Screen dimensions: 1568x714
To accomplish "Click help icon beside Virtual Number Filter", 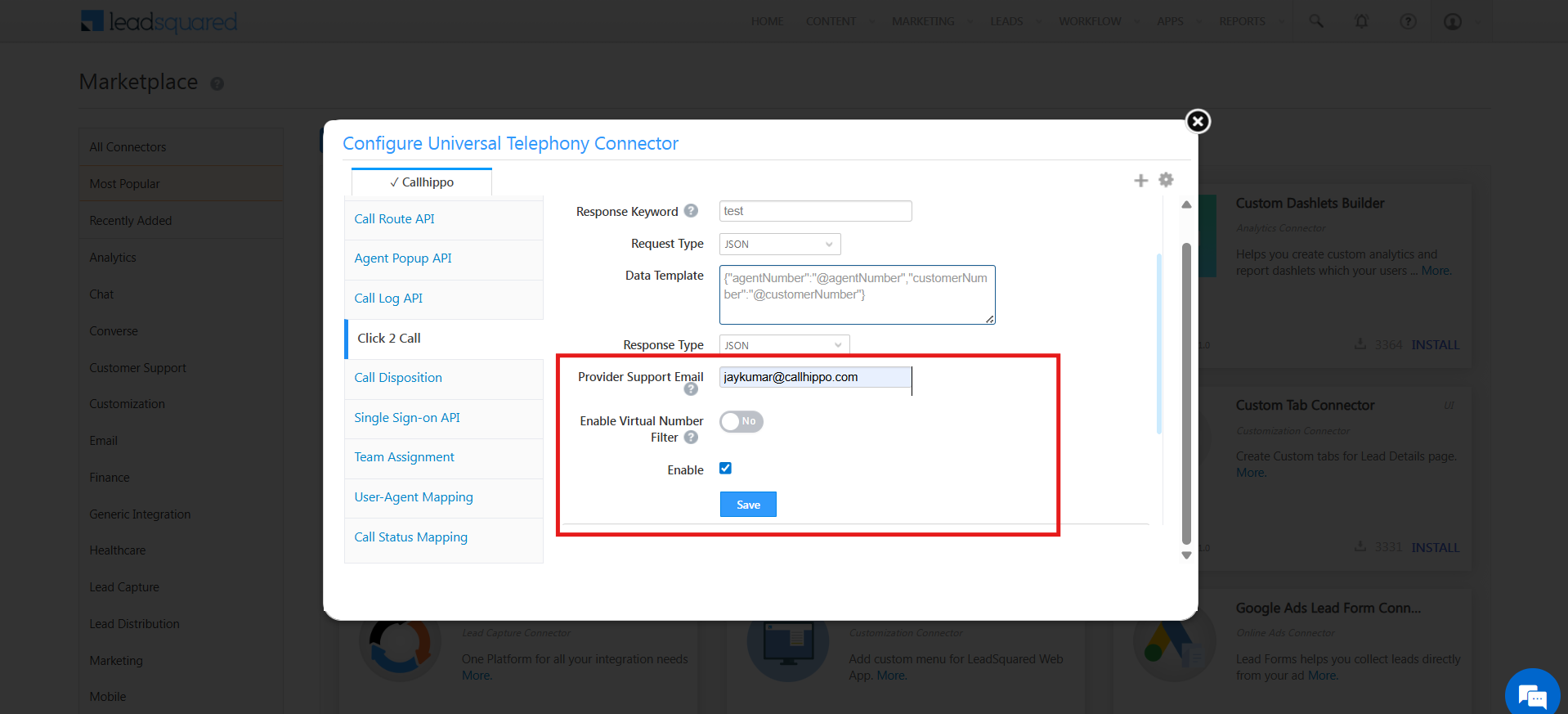I will click(691, 438).
